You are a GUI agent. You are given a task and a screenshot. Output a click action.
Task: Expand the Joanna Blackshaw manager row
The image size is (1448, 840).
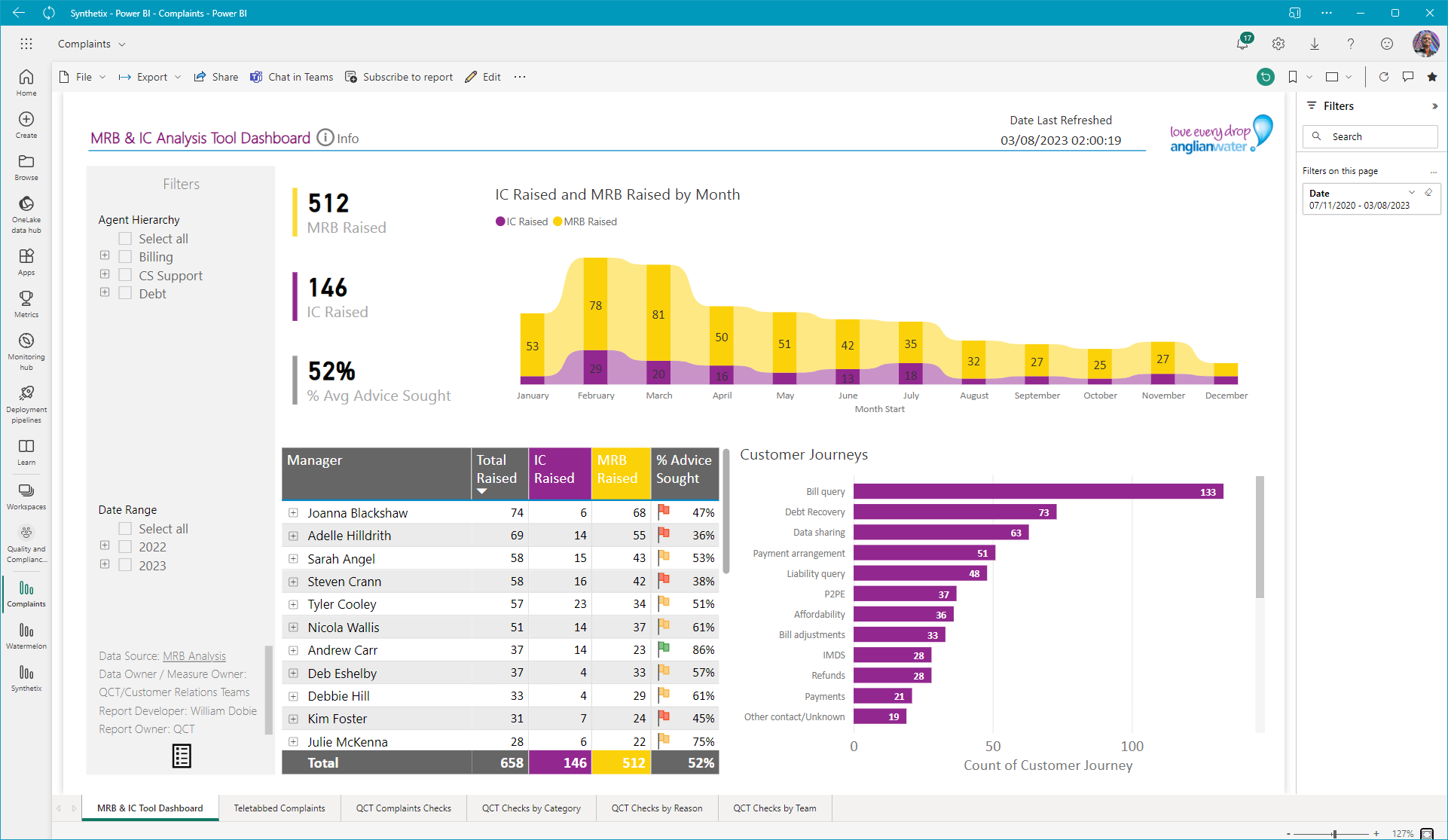coord(293,513)
